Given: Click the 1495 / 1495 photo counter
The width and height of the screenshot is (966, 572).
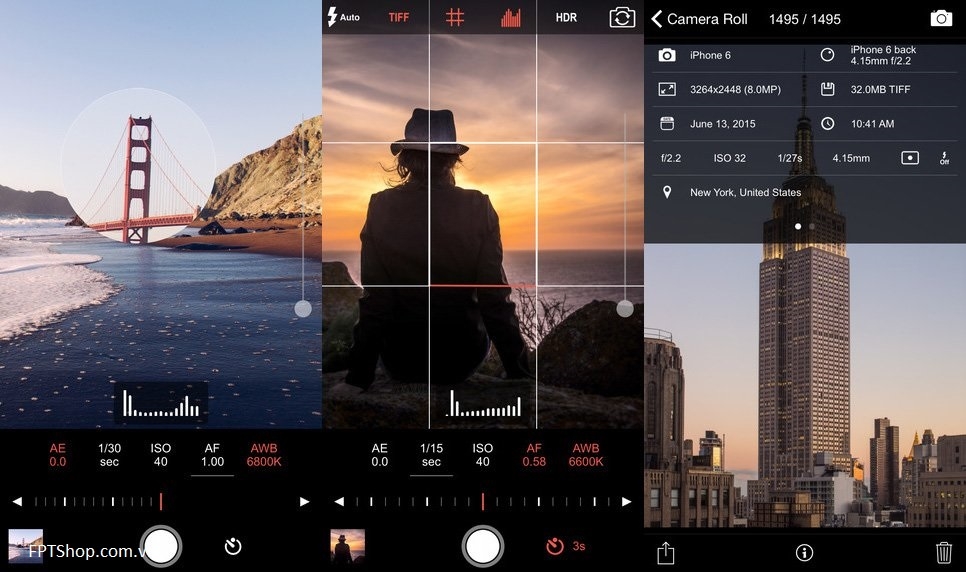Looking at the screenshot, I should 805,19.
